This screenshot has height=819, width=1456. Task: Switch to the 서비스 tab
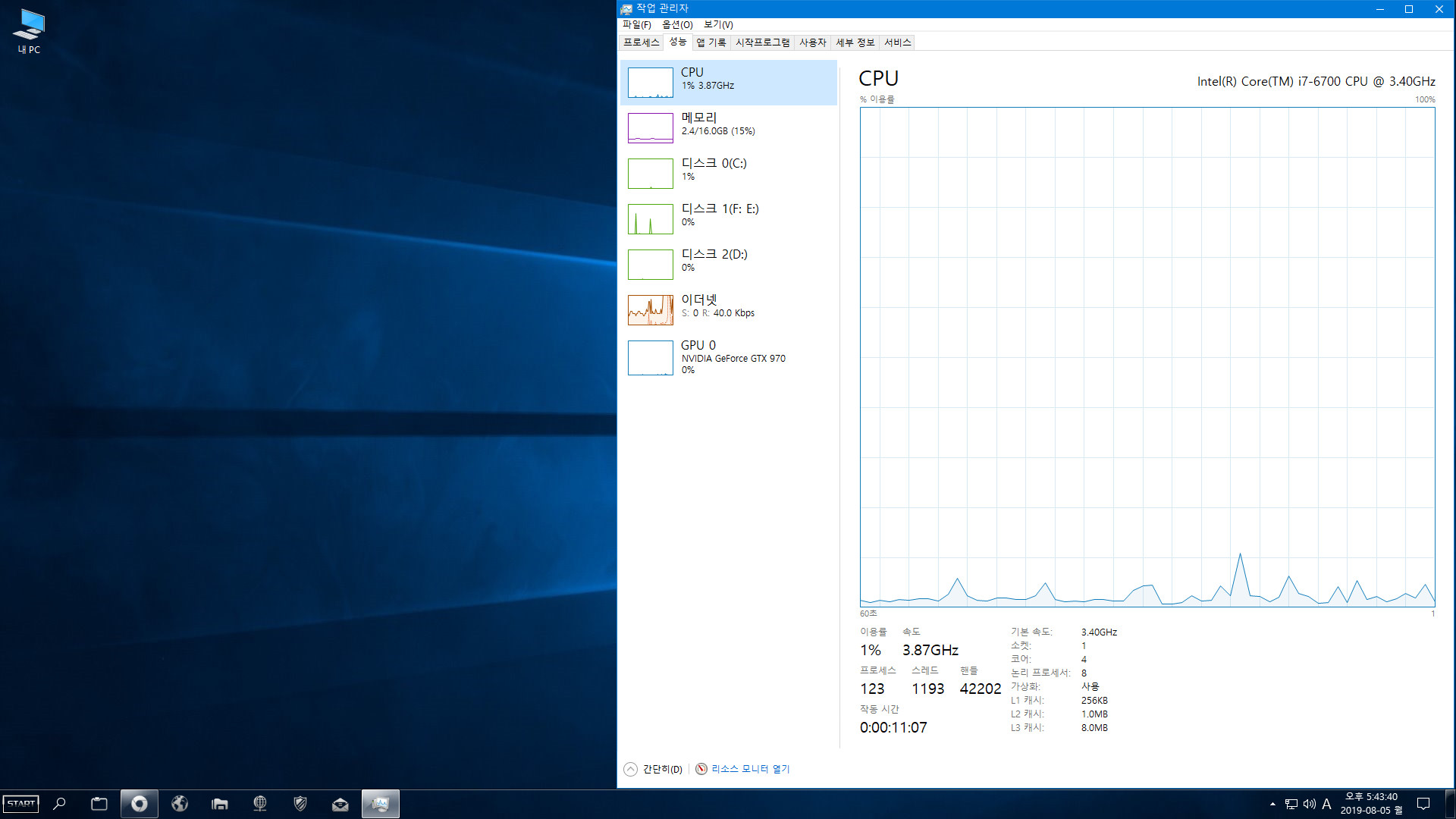(898, 42)
